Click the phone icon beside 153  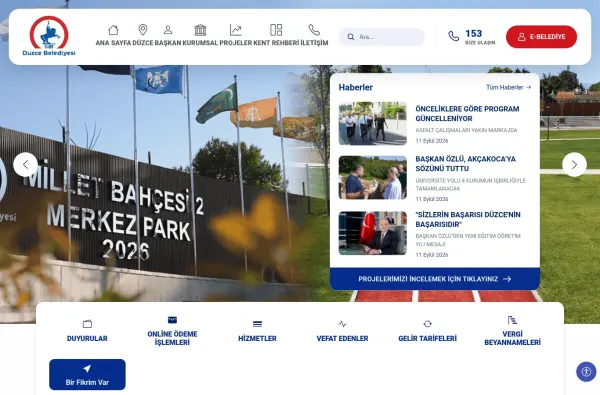click(x=453, y=36)
